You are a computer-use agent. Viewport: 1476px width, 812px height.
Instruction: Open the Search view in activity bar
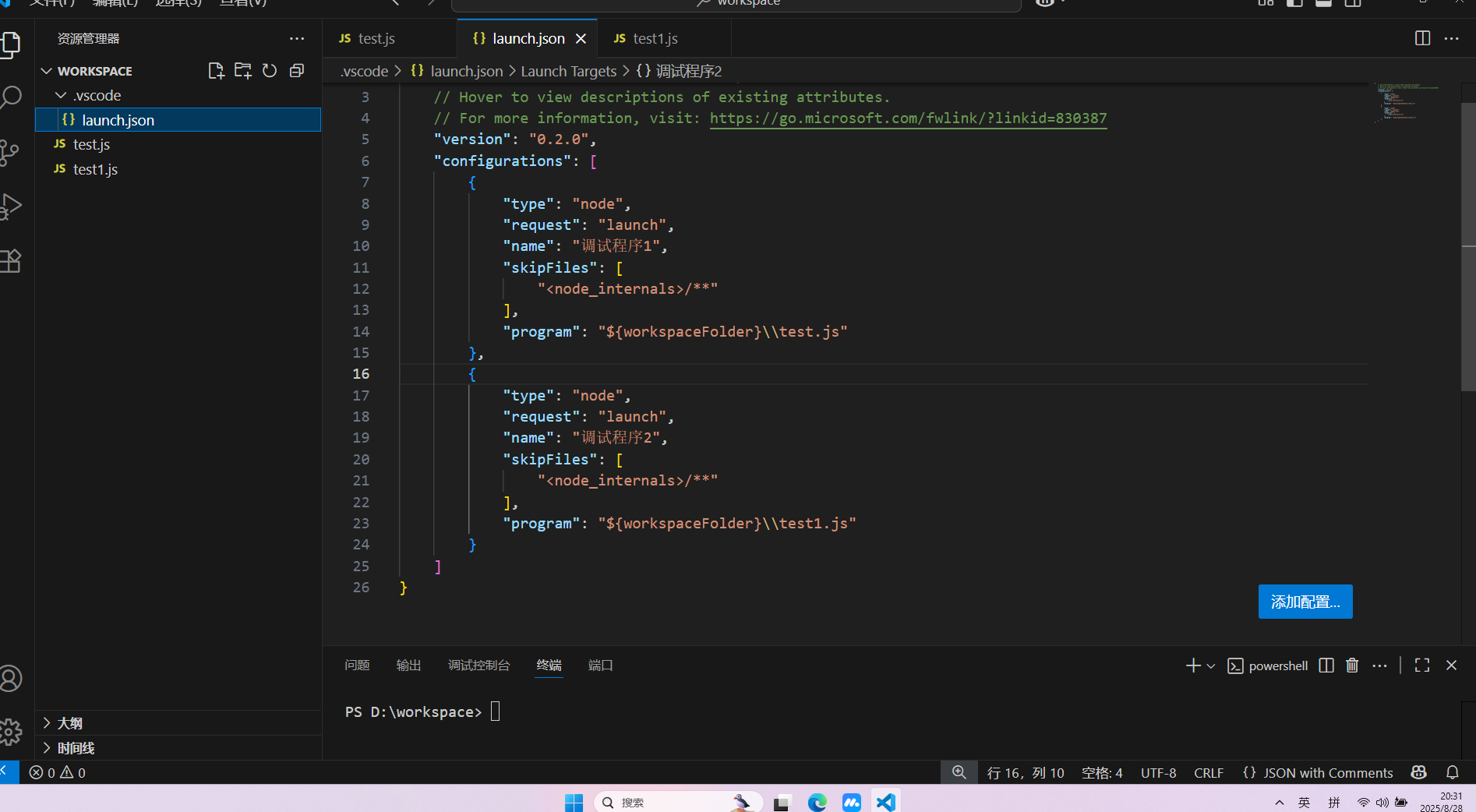(11, 97)
